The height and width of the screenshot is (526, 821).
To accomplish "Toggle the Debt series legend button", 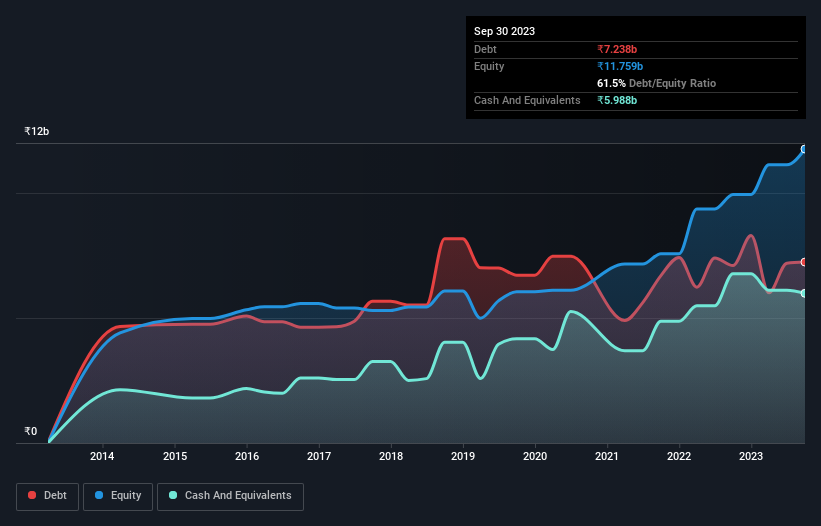I will (x=47, y=496).
